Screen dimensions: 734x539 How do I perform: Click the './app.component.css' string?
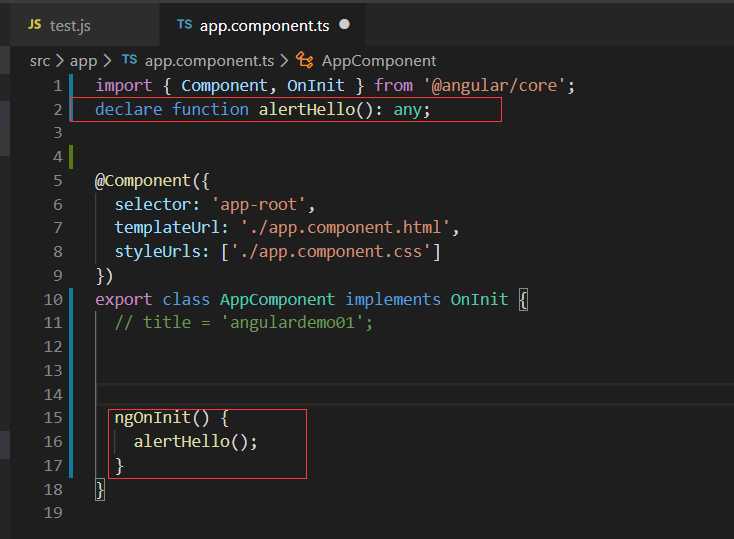point(330,251)
